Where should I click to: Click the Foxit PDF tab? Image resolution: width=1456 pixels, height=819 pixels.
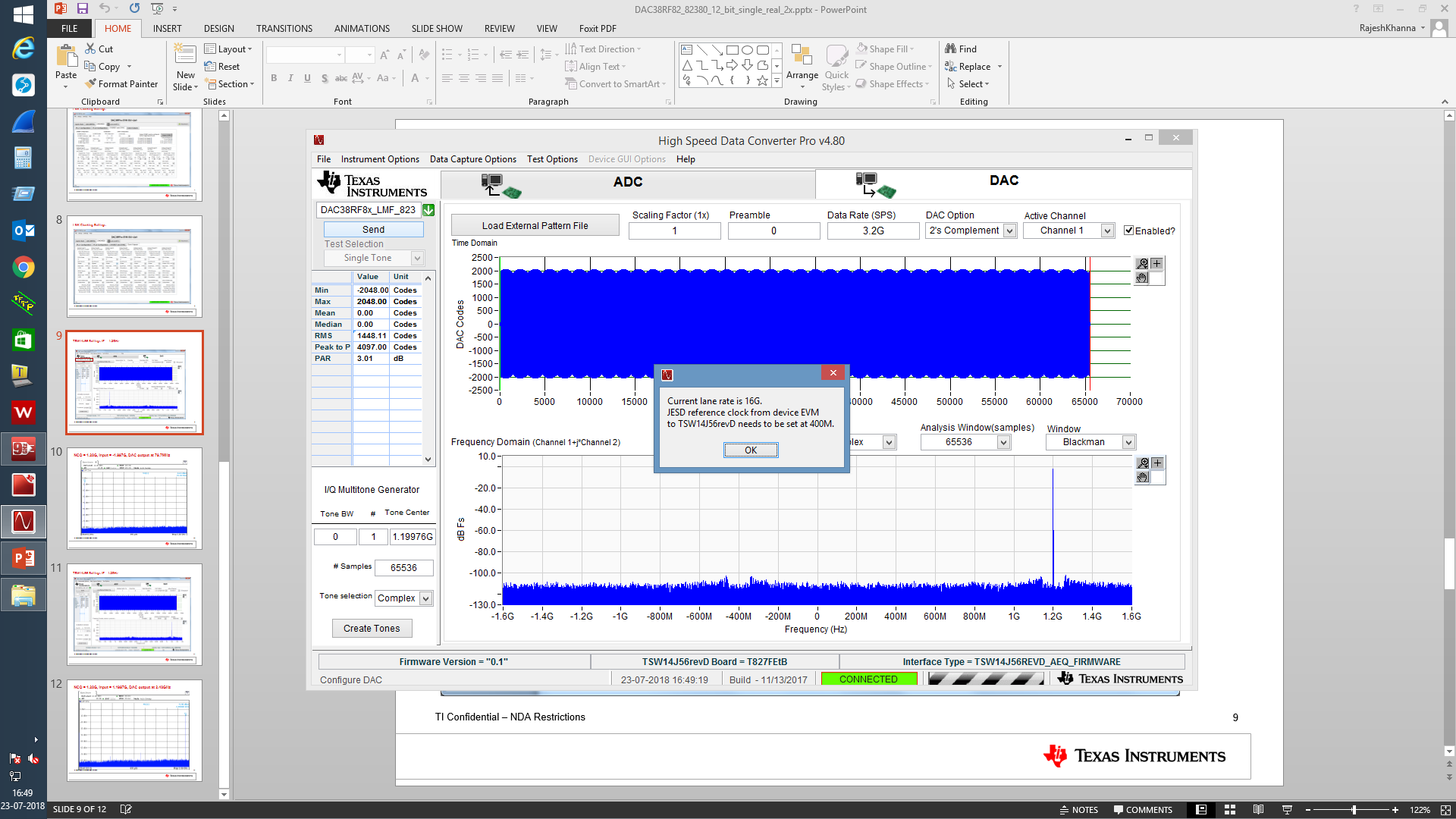pyautogui.click(x=598, y=28)
